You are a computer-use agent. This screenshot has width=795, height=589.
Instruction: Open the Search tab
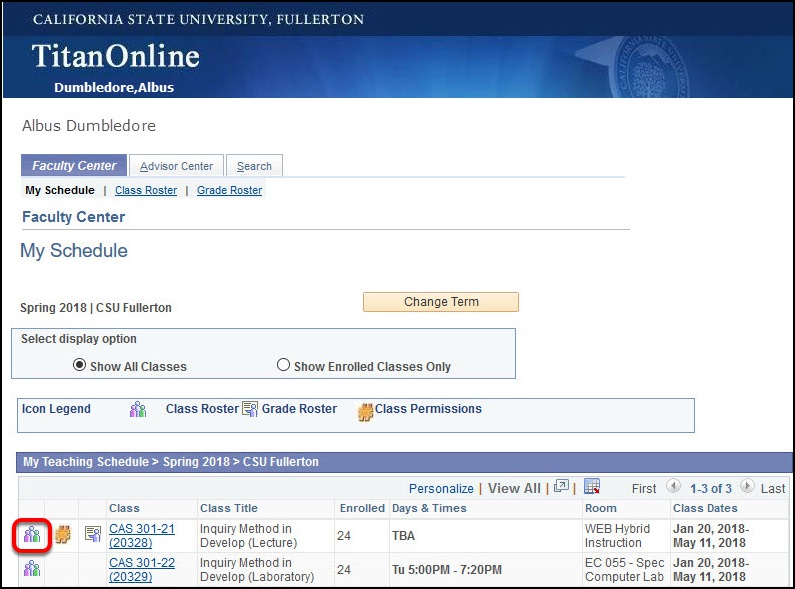click(x=254, y=166)
